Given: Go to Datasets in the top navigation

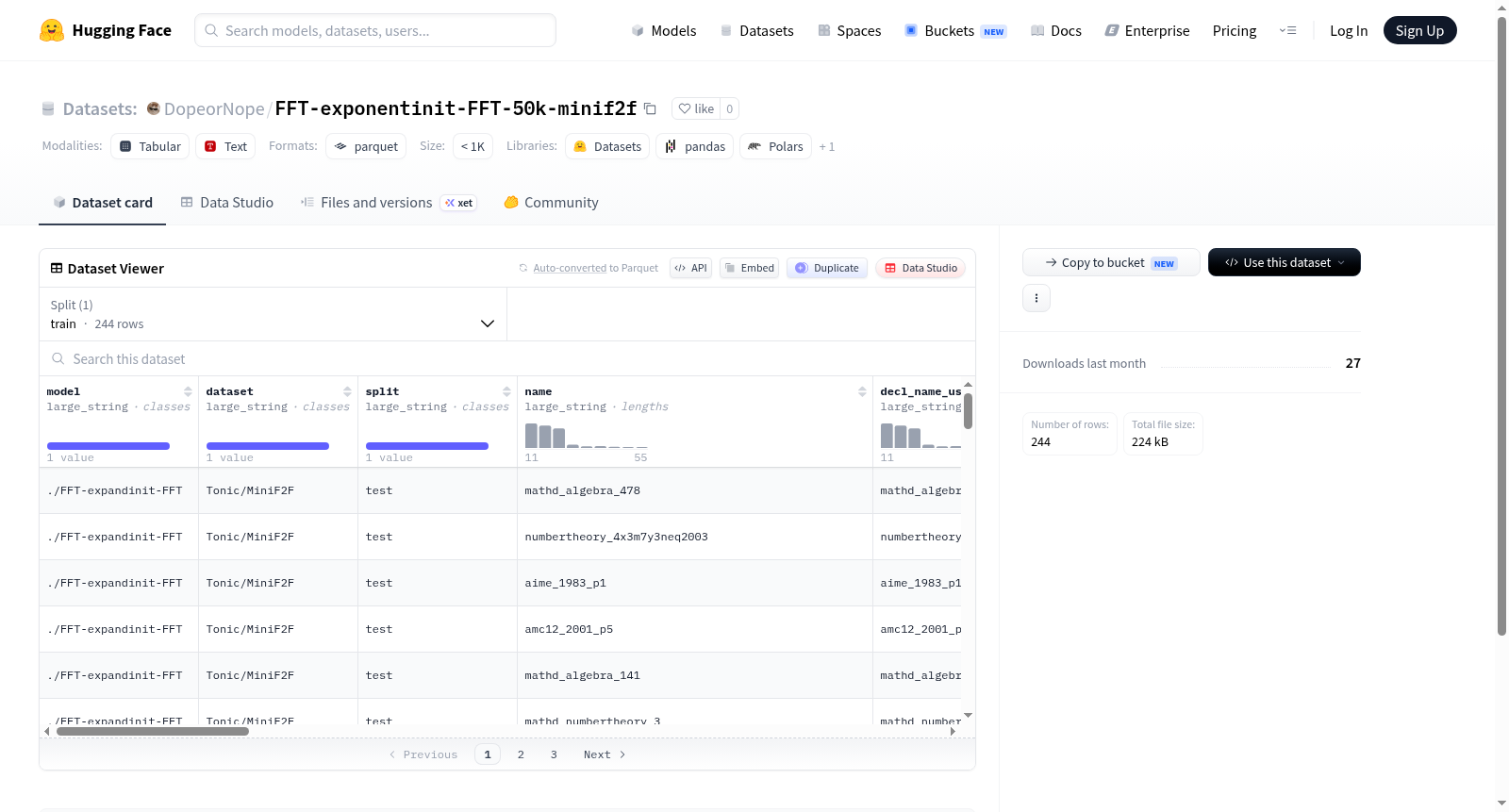Looking at the screenshot, I should coord(756,30).
